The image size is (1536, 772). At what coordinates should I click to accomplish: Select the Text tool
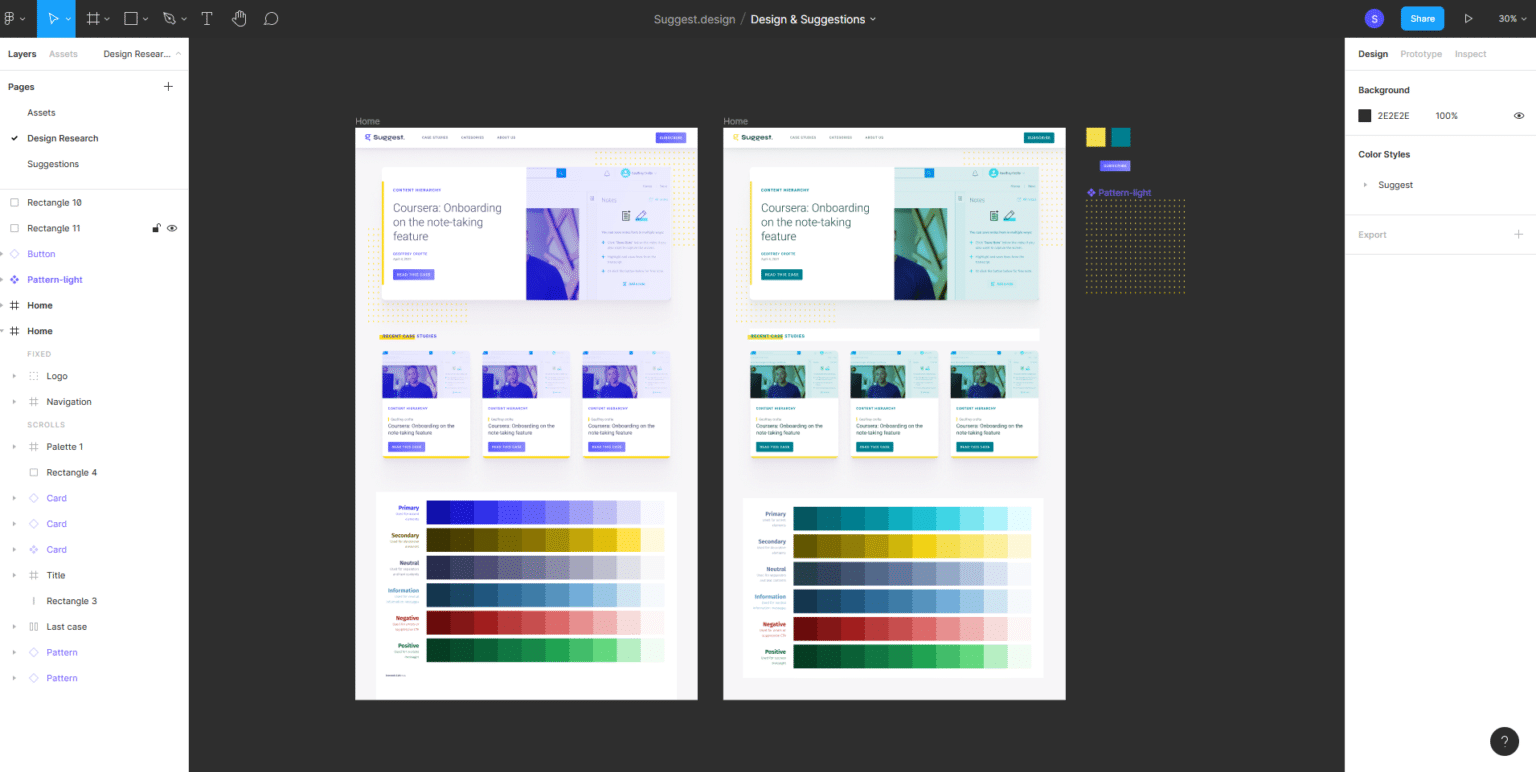(x=207, y=19)
